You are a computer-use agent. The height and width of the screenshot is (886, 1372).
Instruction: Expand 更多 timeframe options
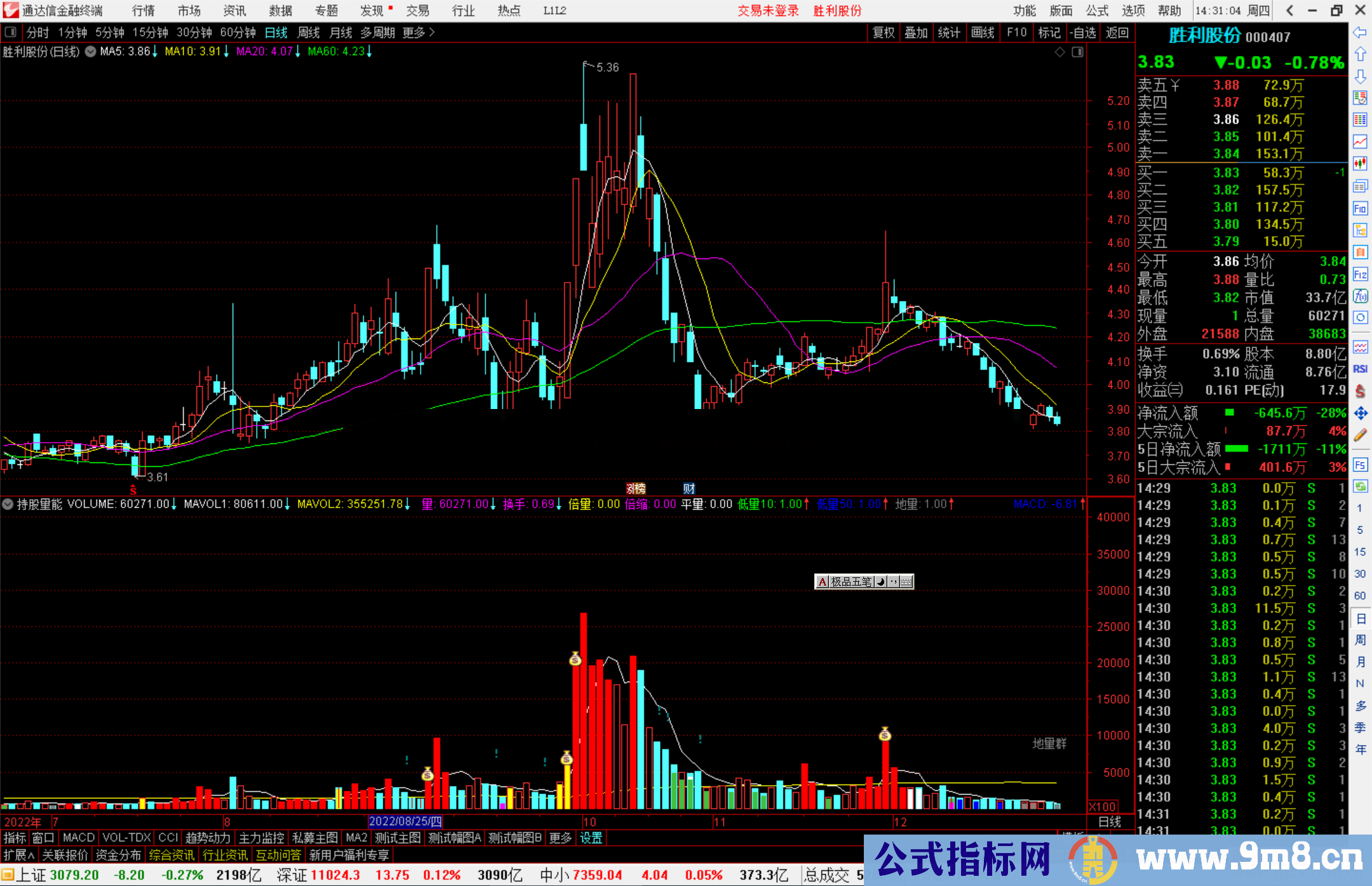pos(419,32)
